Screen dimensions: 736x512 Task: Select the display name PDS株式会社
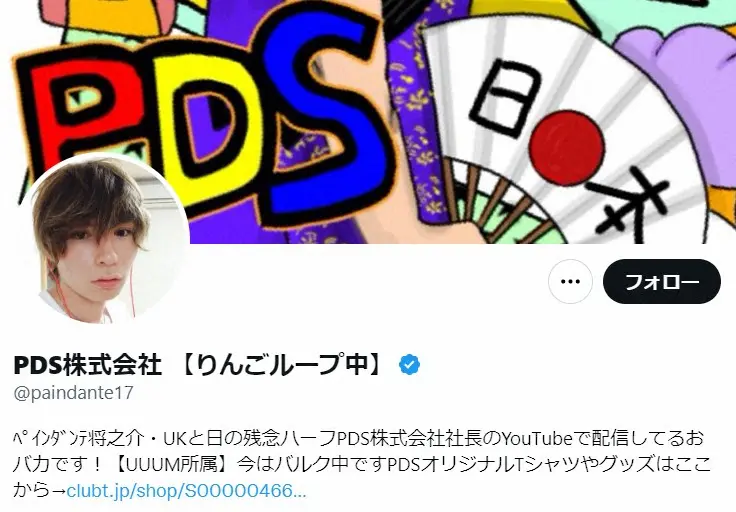(88, 365)
